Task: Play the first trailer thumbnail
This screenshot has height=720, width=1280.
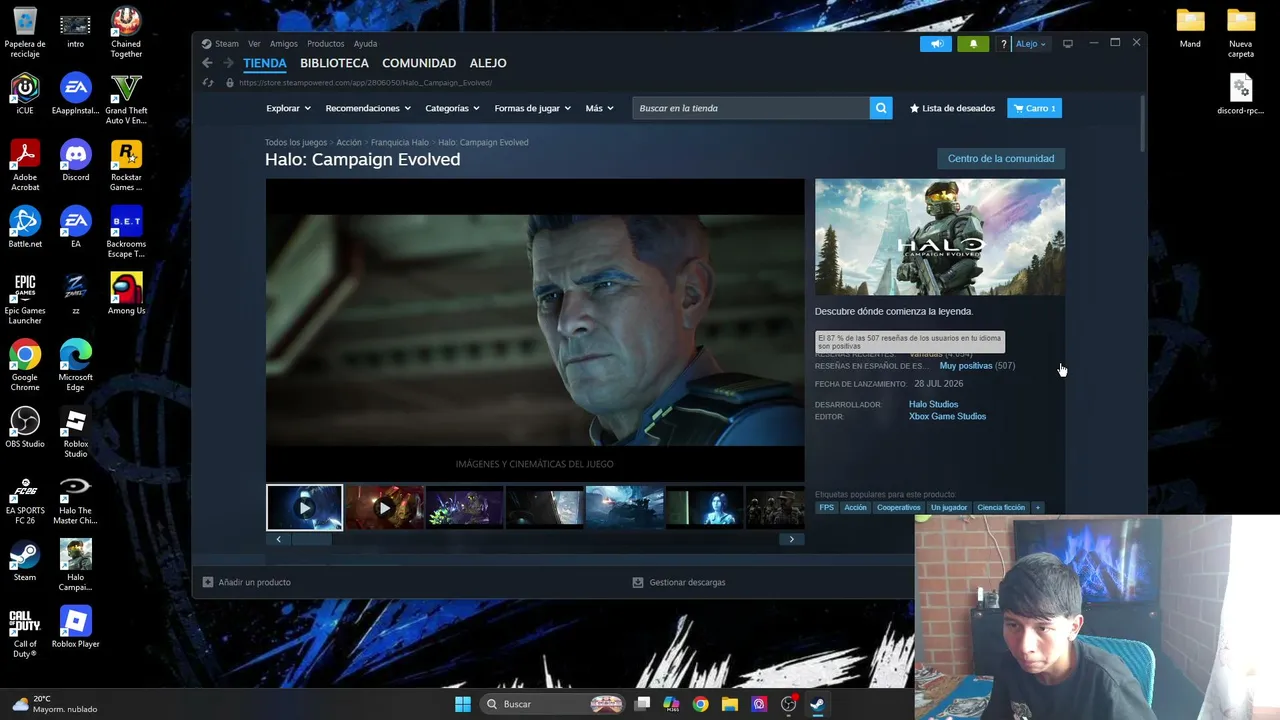Action: pos(304,508)
